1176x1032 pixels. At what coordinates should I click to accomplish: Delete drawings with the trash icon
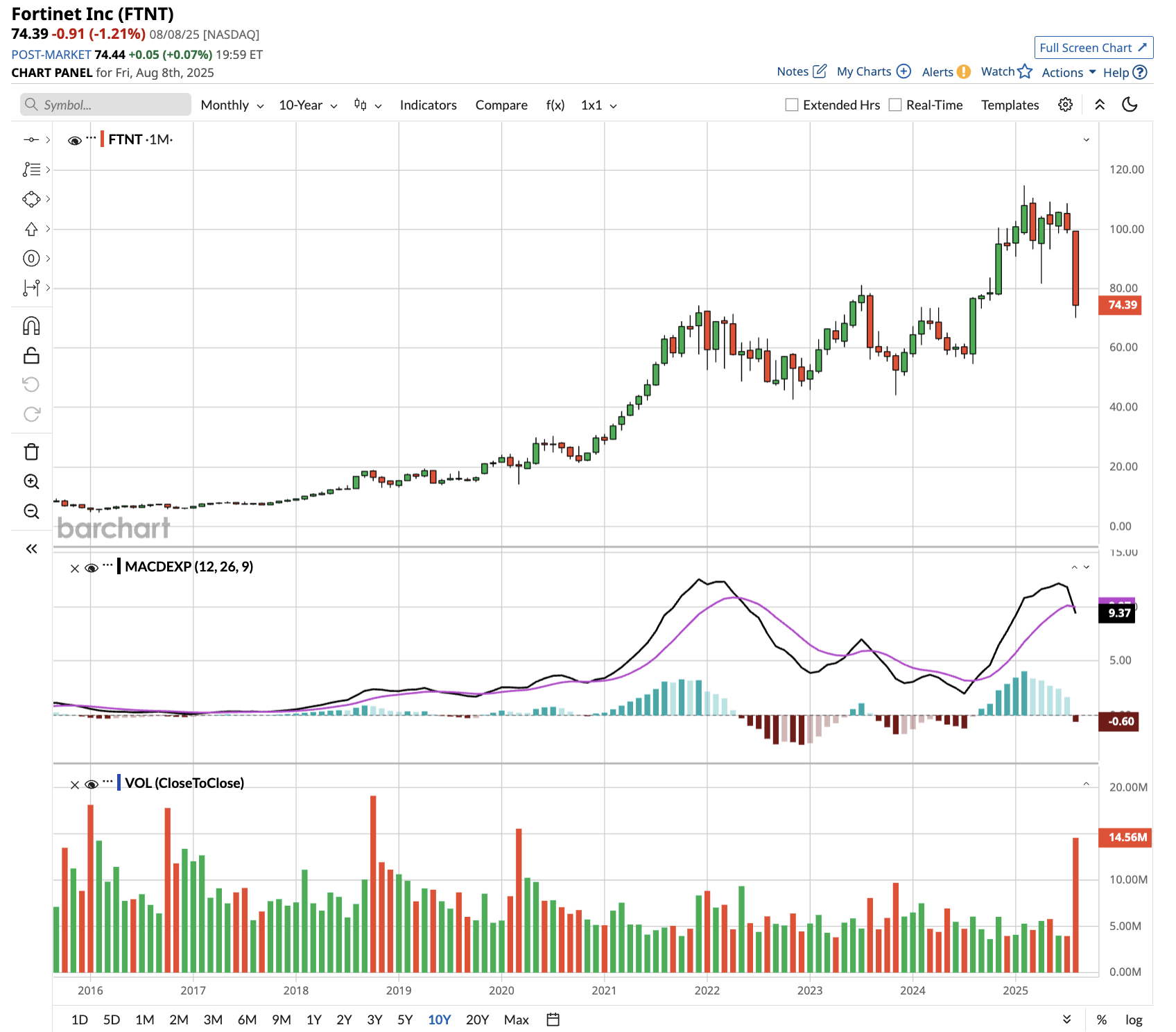pyautogui.click(x=31, y=452)
